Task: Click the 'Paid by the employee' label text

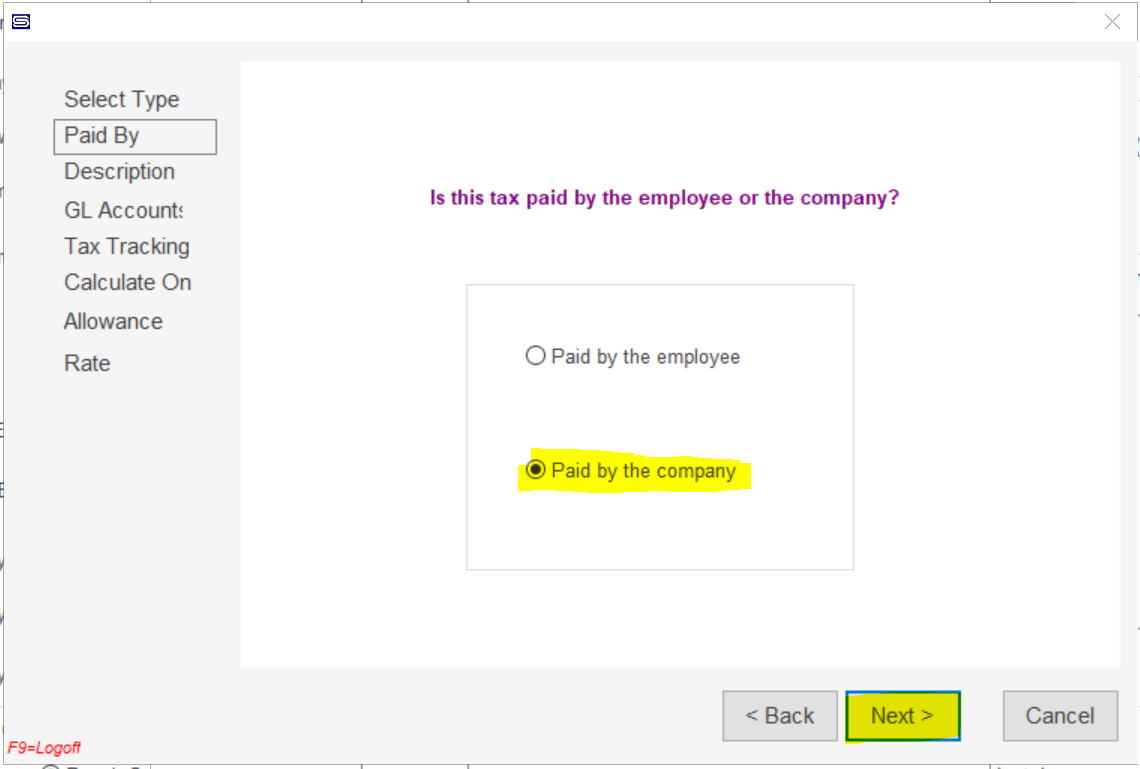Action: 646,357
